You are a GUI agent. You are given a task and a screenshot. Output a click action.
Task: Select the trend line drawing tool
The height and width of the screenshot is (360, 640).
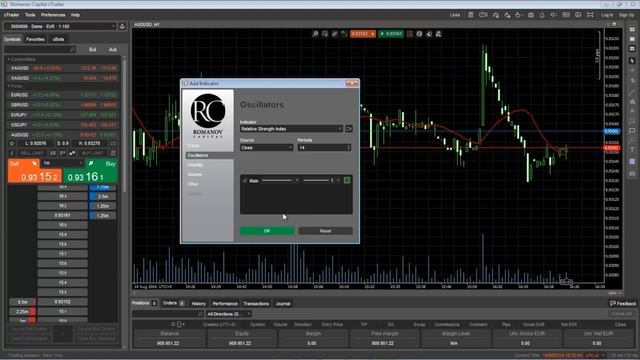pos(632,91)
